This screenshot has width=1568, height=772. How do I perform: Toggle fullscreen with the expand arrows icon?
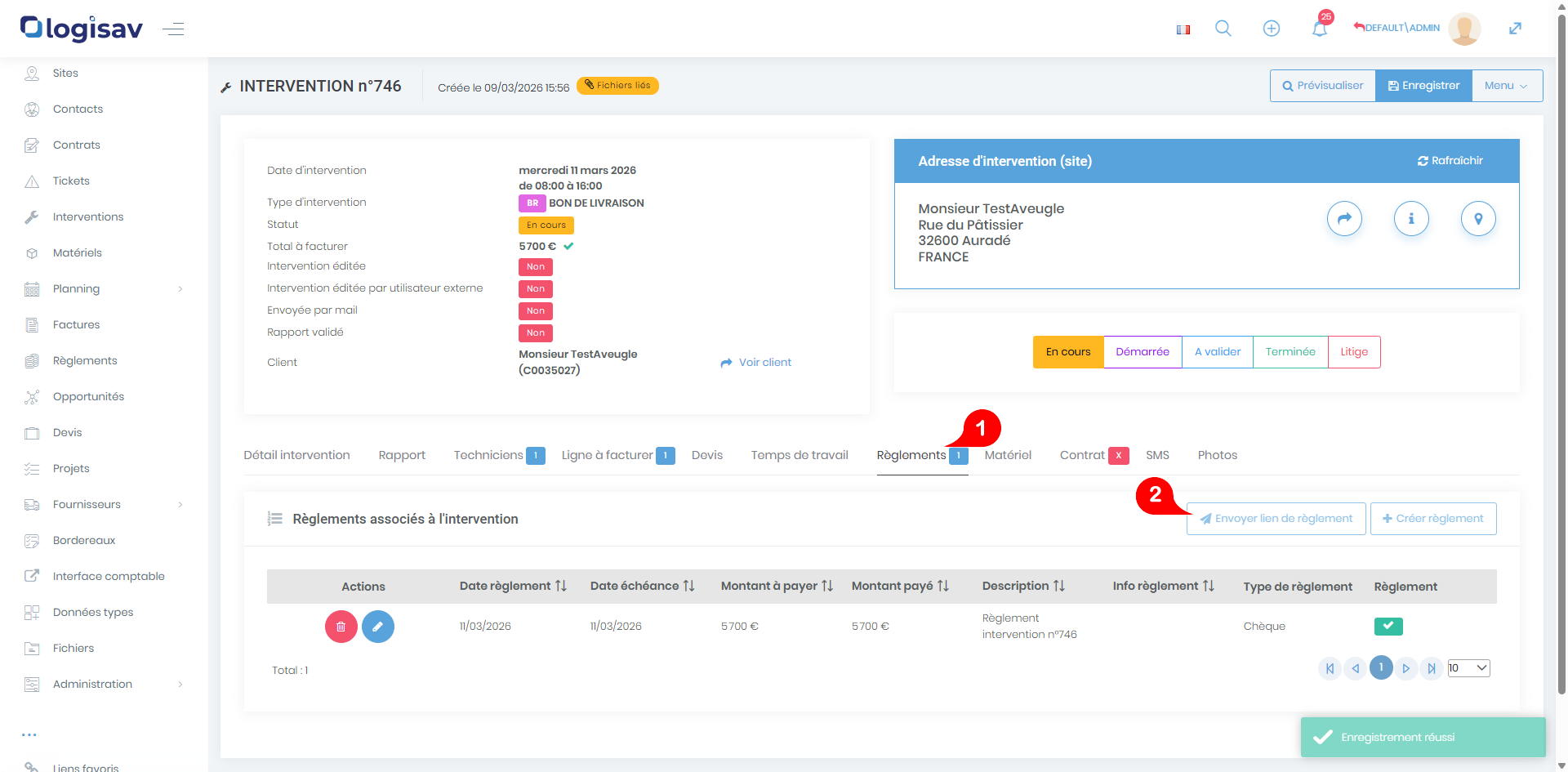(1515, 29)
